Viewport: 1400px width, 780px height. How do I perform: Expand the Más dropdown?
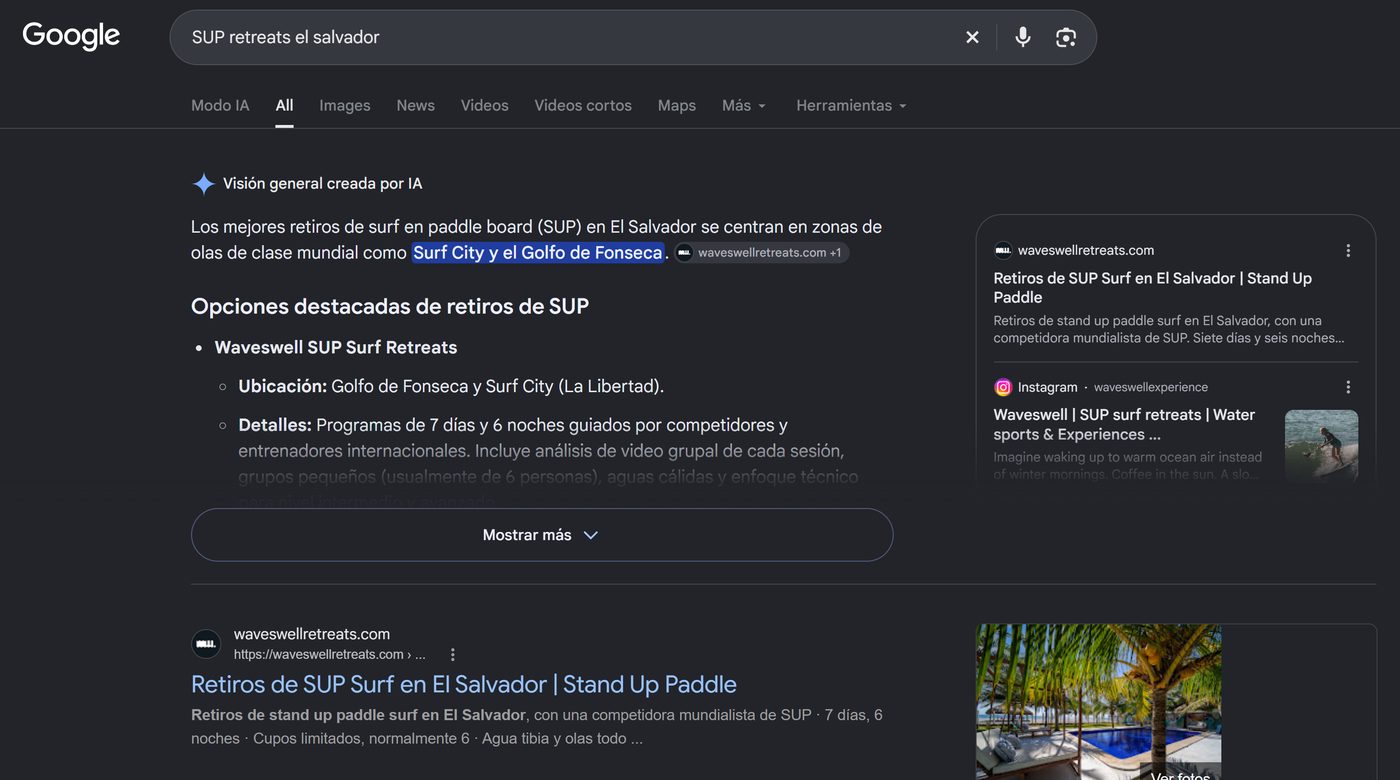pos(744,105)
